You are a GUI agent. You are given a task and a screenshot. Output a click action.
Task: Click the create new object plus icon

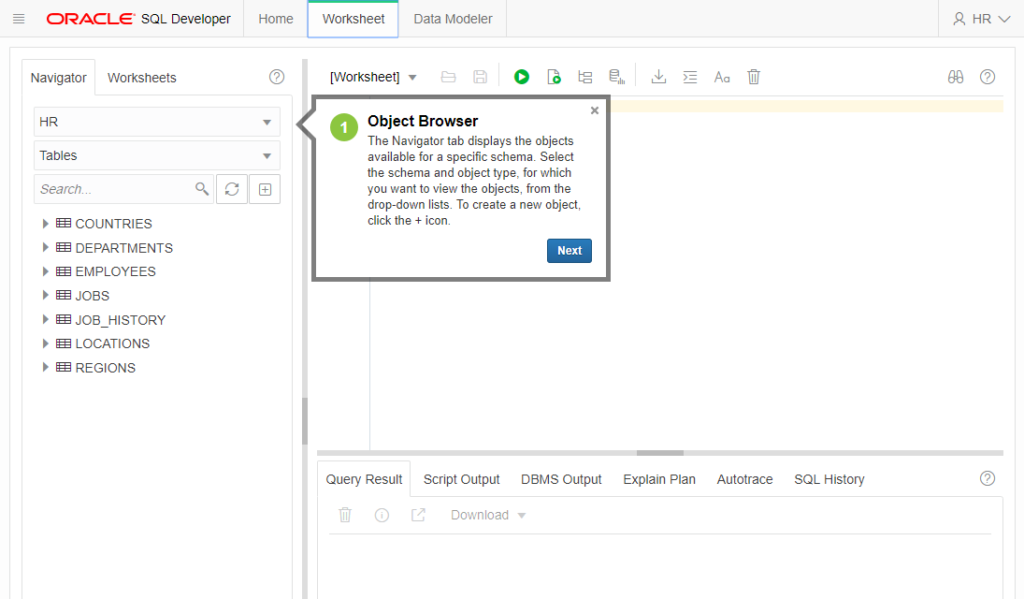coord(264,189)
